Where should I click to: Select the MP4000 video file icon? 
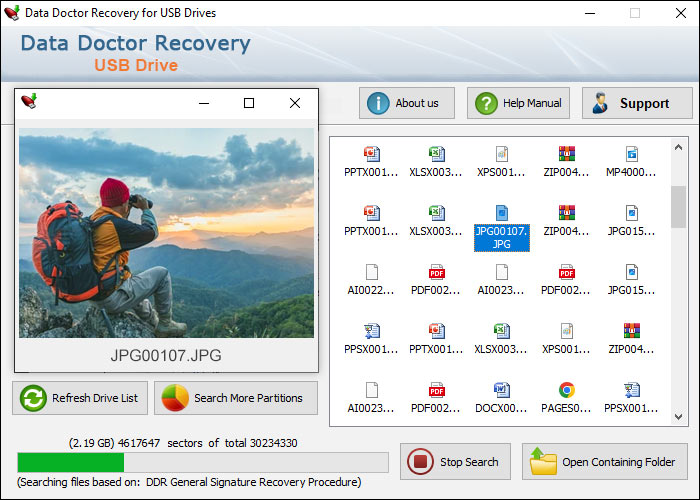[631, 154]
